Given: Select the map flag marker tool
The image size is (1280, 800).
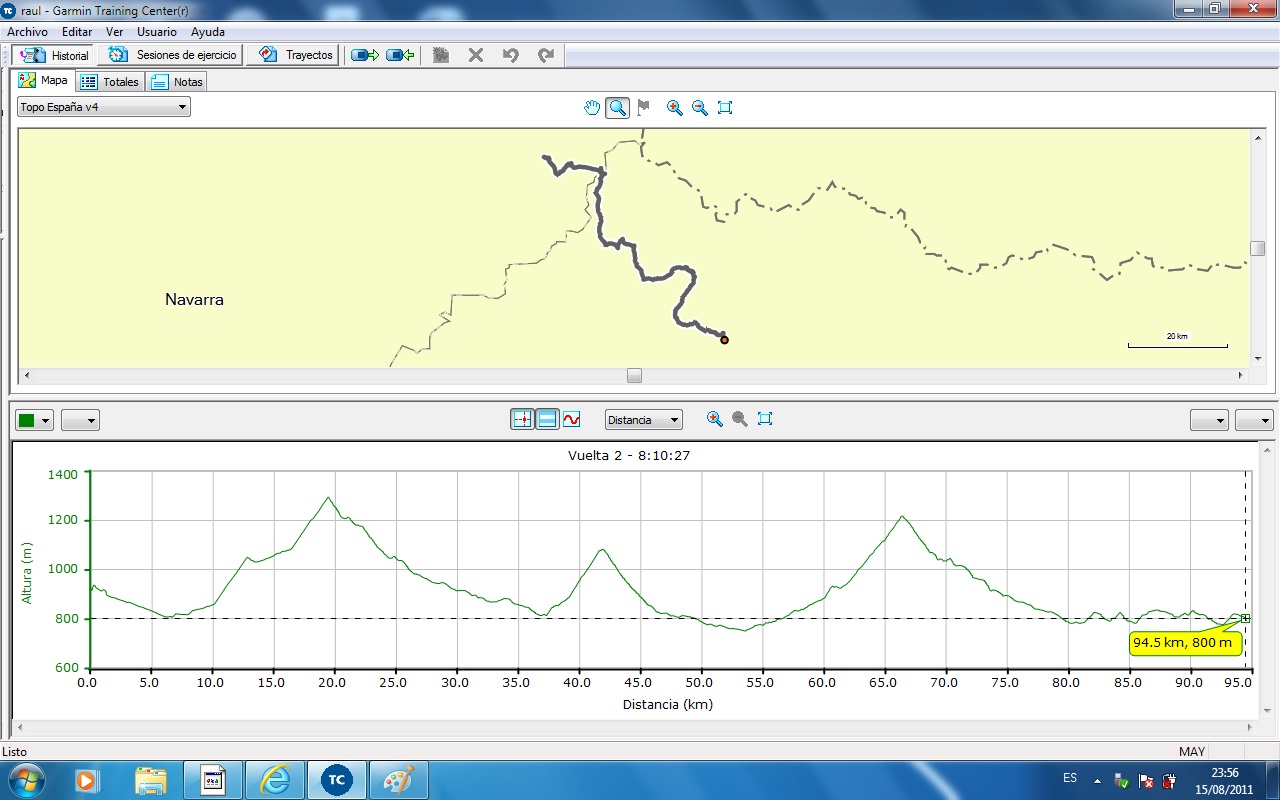Looking at the screenshot, I should coord(643,108).
